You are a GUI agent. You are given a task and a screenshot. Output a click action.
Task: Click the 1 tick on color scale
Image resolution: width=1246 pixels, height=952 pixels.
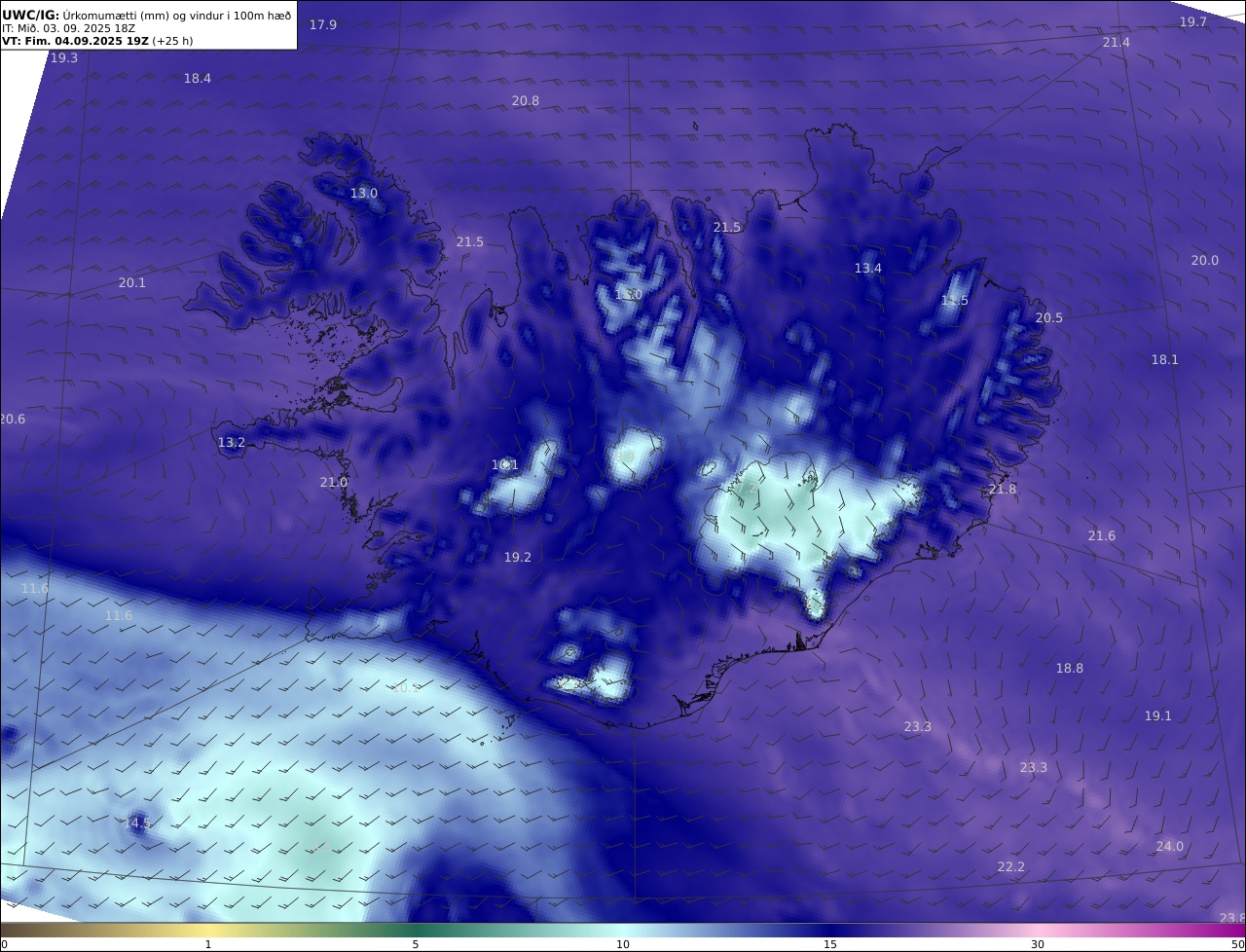pyautogui.click(x=208, y=944)
